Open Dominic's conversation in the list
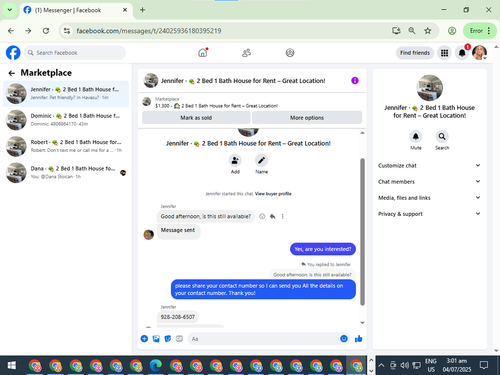The image size is (500, 375). (x=66, y=120)
